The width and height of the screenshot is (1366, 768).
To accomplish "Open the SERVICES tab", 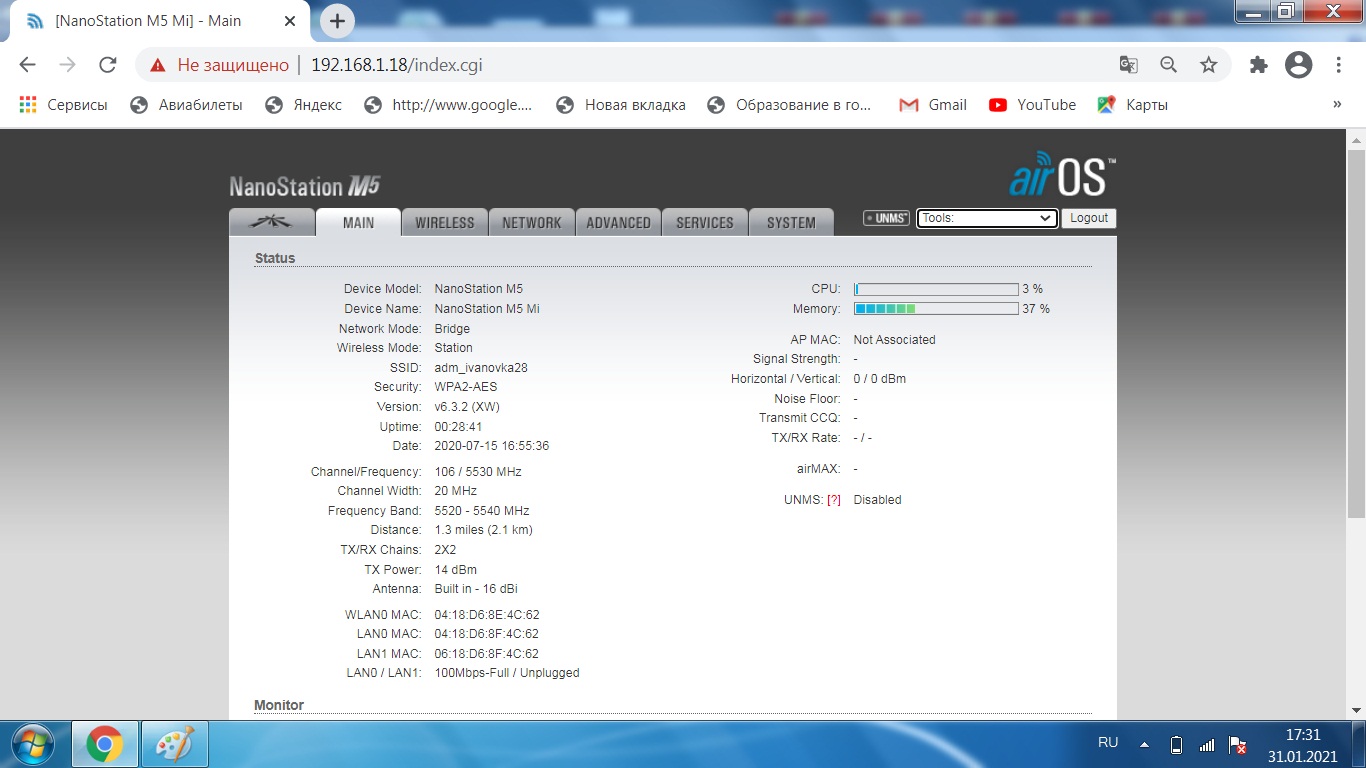I will click(705, 222).
